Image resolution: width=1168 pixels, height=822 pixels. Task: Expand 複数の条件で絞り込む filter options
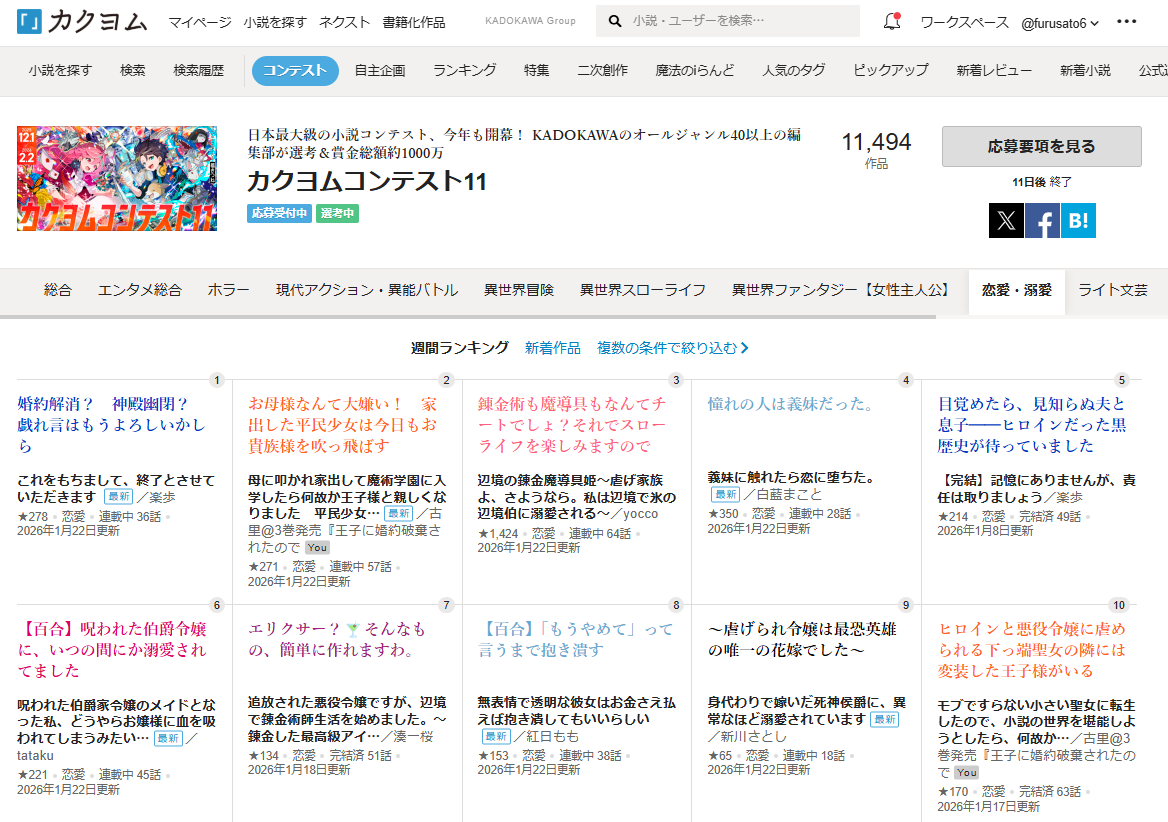(672, 348)
